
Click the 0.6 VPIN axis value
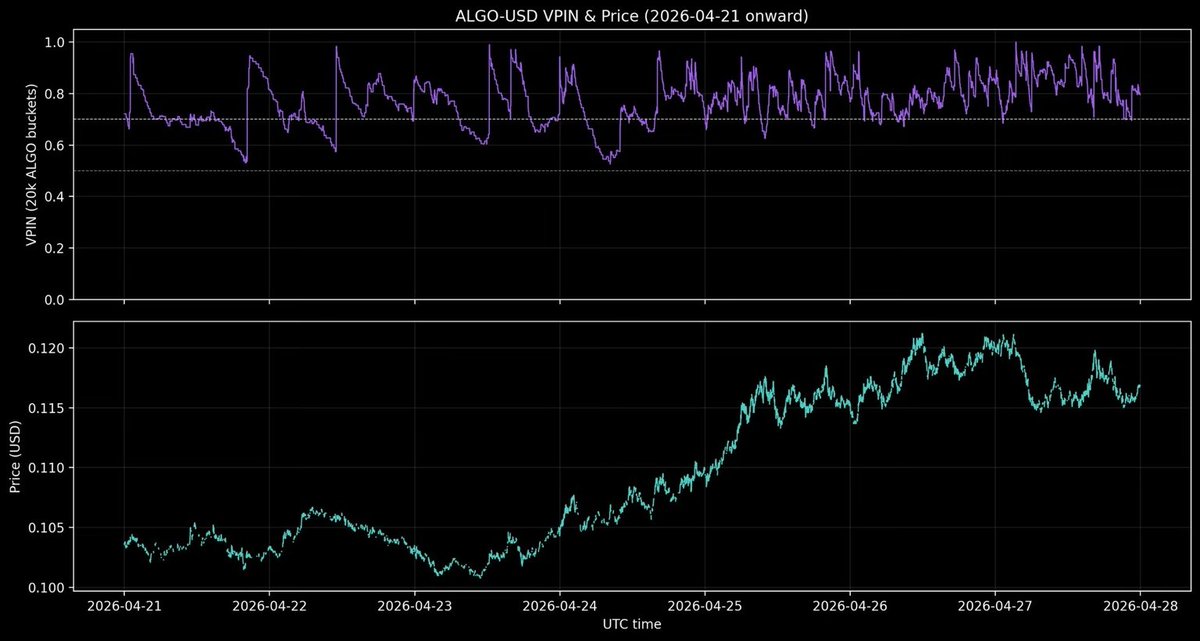[x=56, y=146]
